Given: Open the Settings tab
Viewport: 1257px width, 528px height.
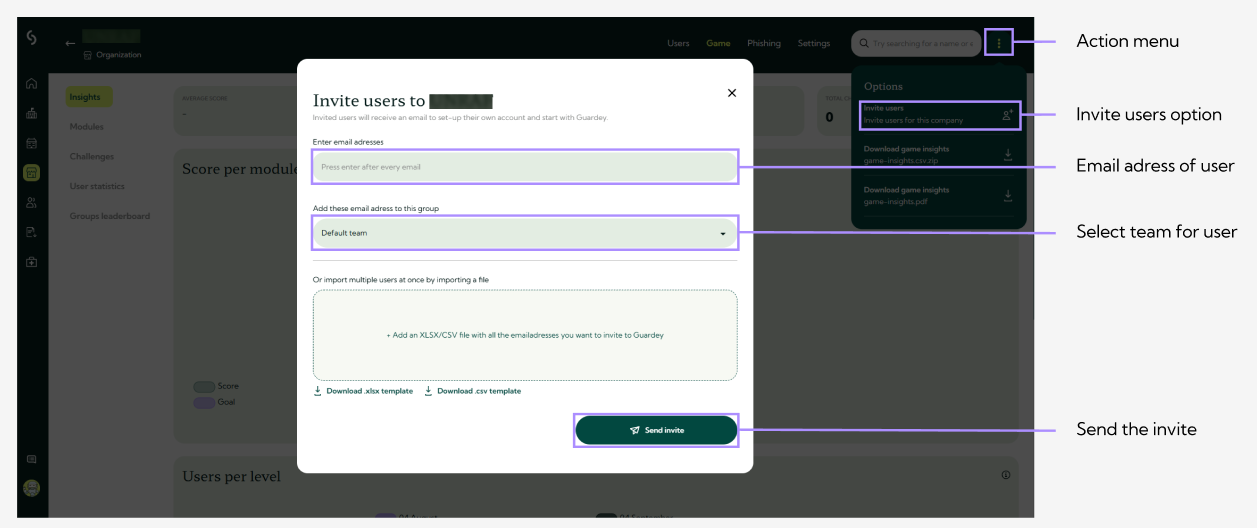Looking at the screenshot, I should coord(813,44).
